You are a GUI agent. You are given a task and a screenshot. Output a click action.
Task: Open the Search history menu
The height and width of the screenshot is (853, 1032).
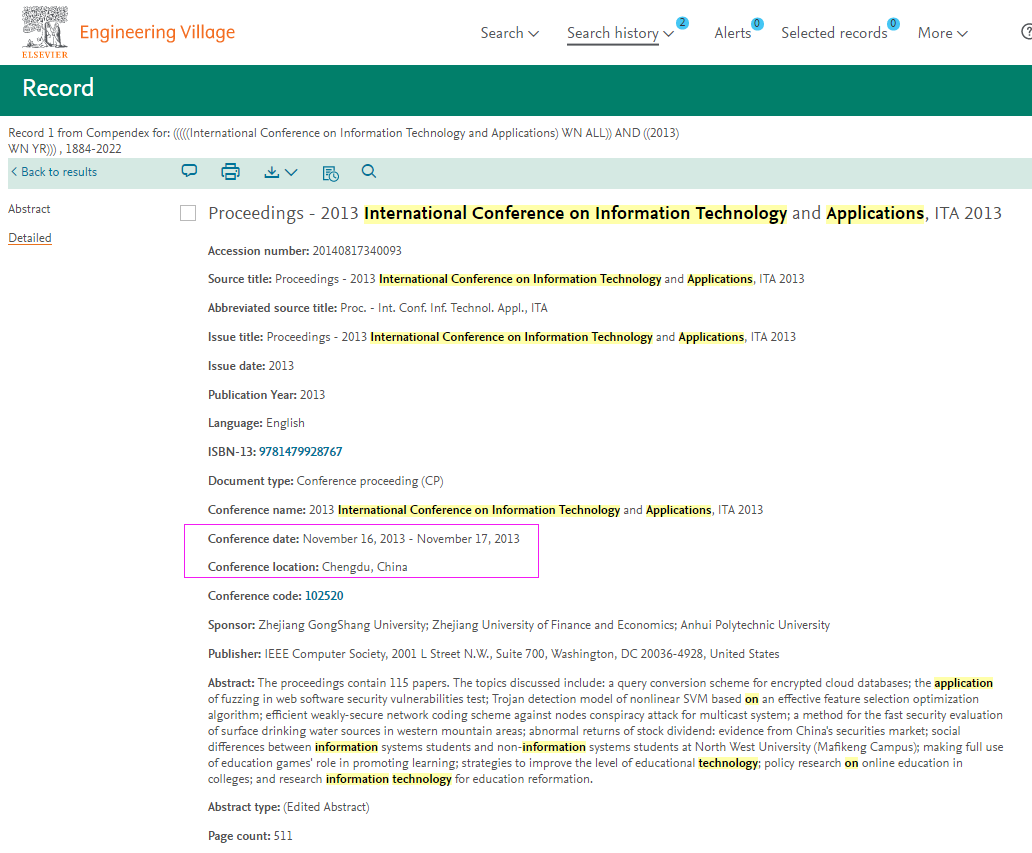click(620, 33)
